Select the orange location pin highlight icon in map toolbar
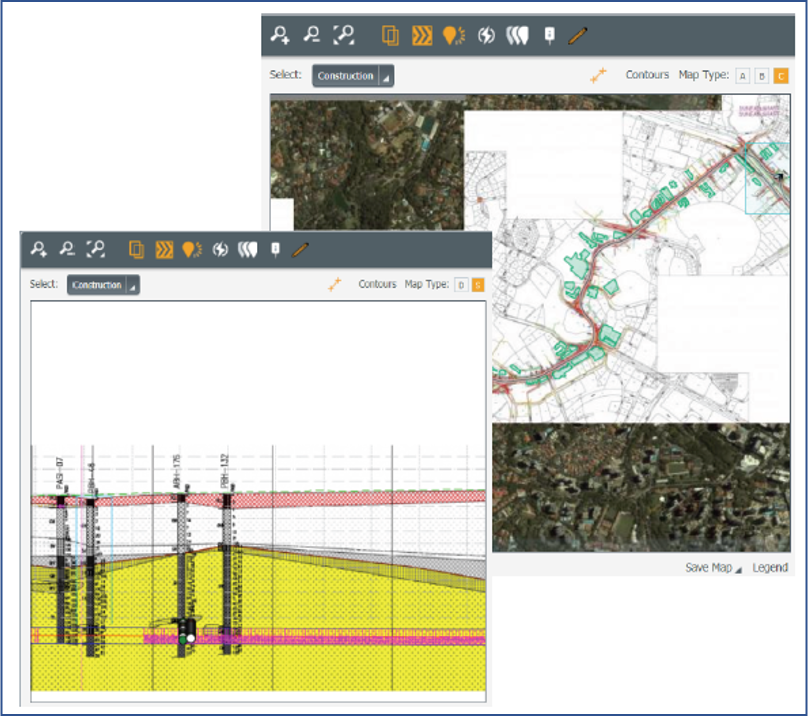808x716 pixels. [453, 36]
